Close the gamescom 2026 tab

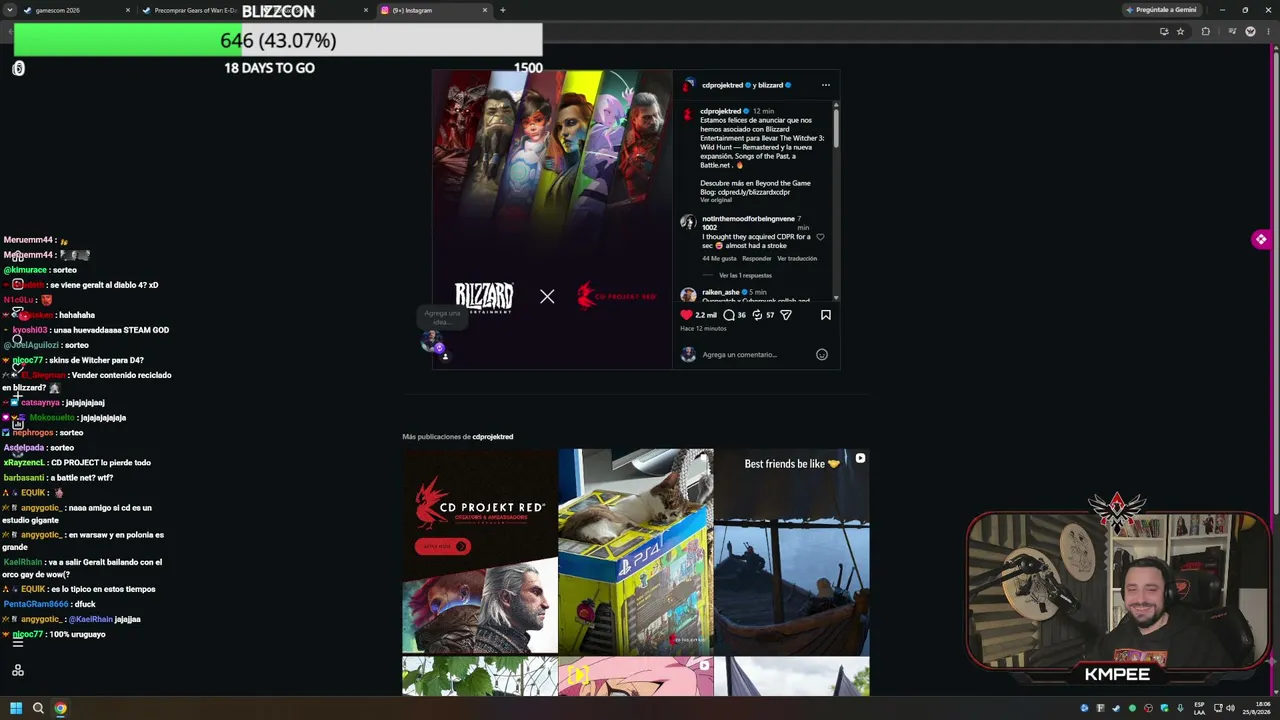[128, 10]
